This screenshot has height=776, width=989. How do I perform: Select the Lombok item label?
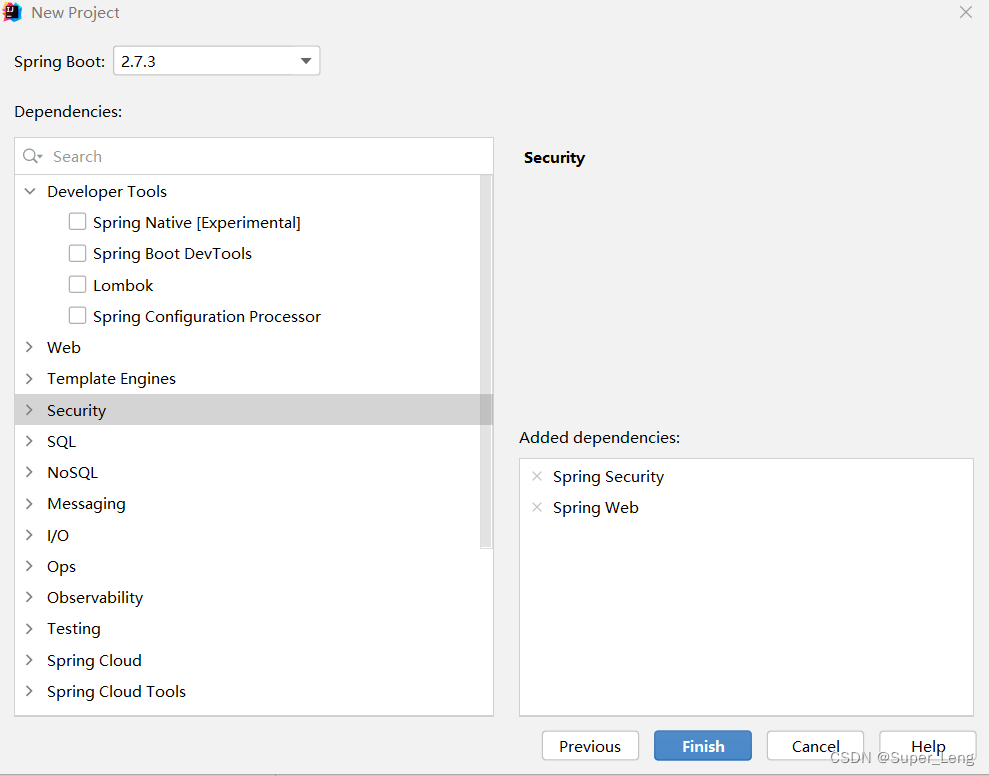tap(123, 285)
